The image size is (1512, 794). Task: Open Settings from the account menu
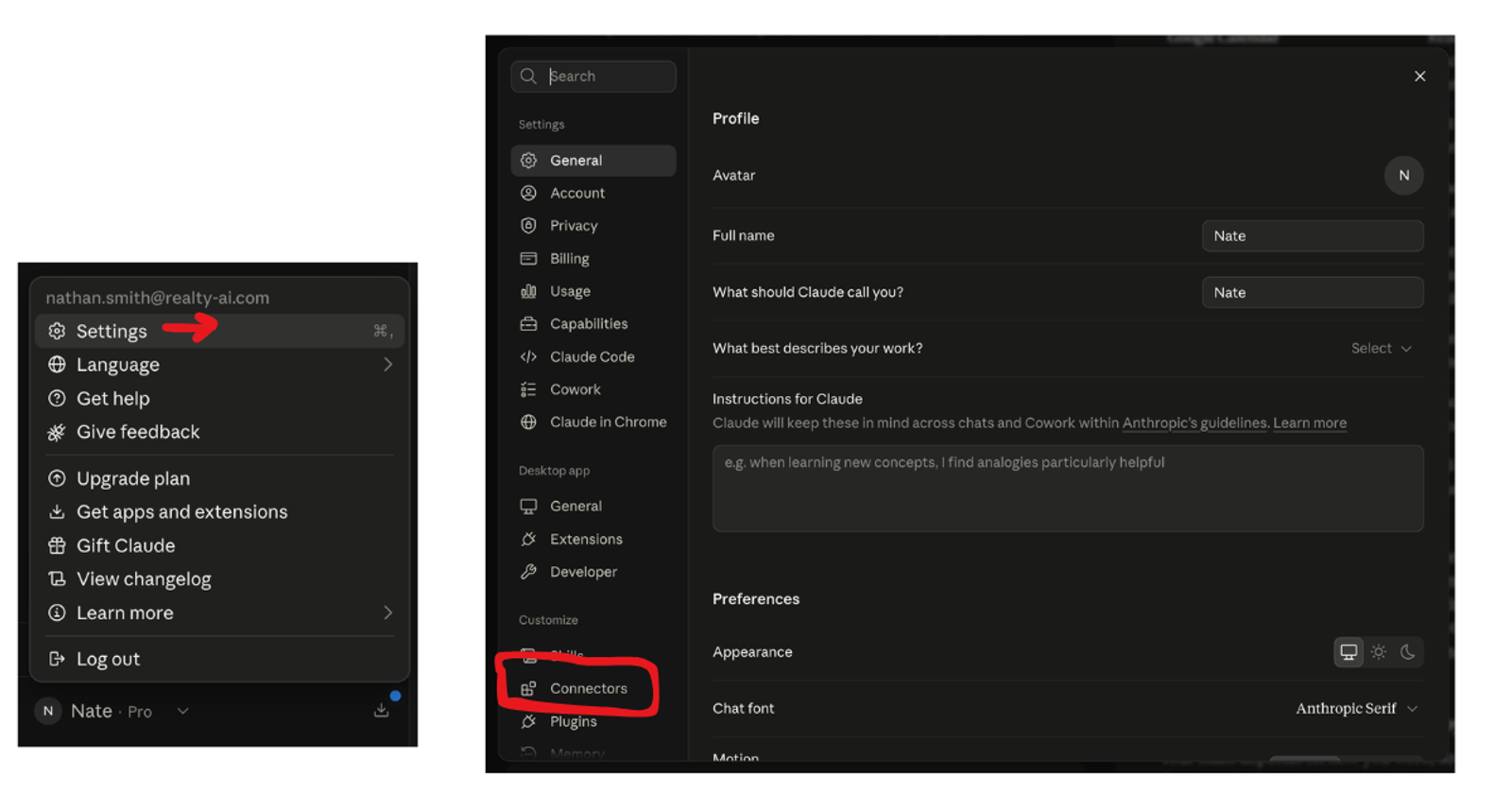(x=219, y=331)
